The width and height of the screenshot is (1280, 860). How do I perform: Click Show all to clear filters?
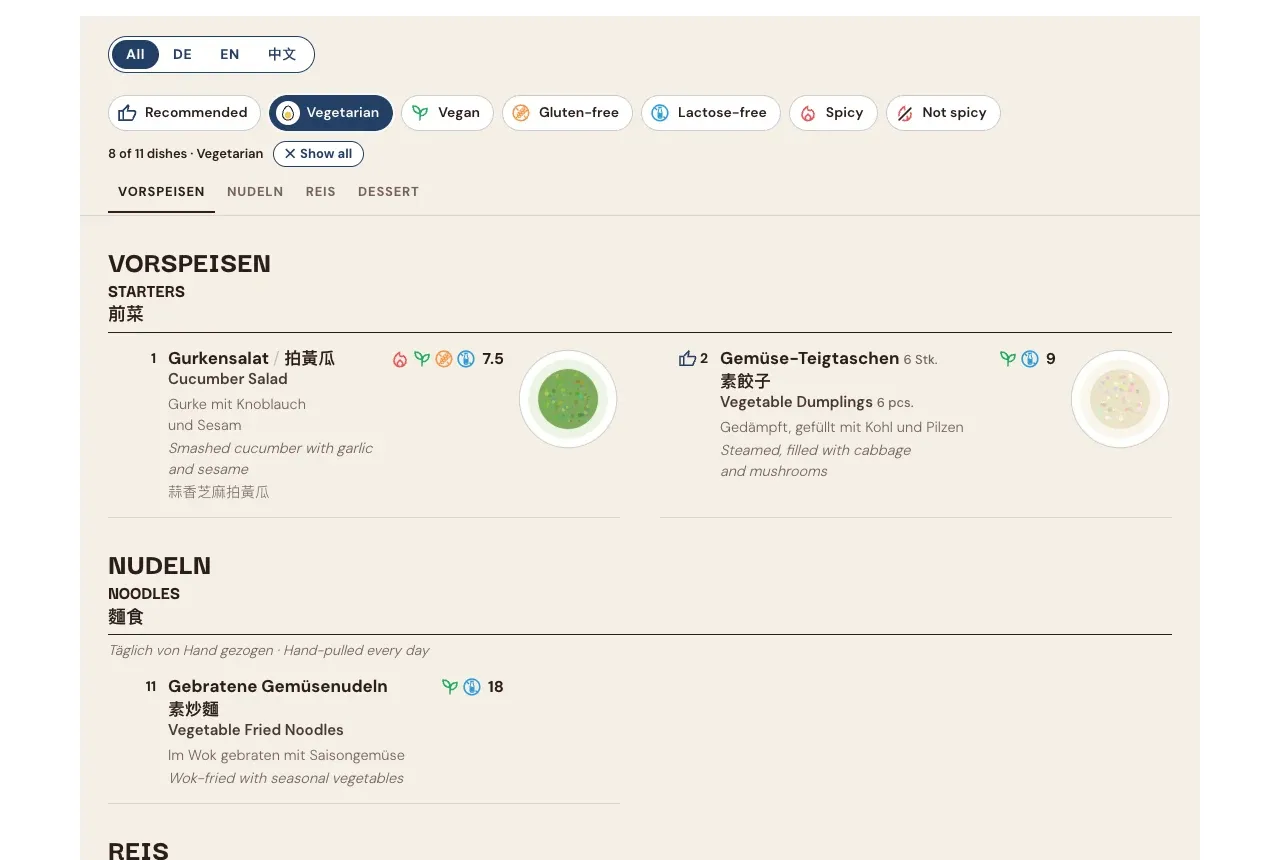pyautogui.click(x=318, y=154)
